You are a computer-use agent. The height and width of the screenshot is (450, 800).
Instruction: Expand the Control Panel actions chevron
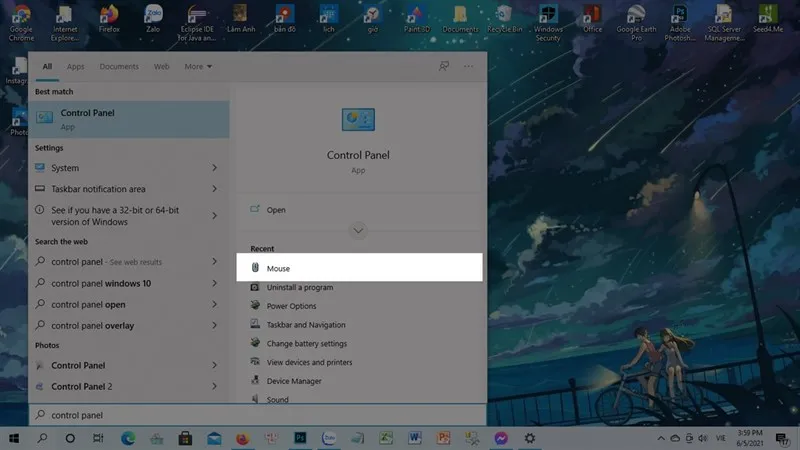pyautogui.click(x=358, y=230)
